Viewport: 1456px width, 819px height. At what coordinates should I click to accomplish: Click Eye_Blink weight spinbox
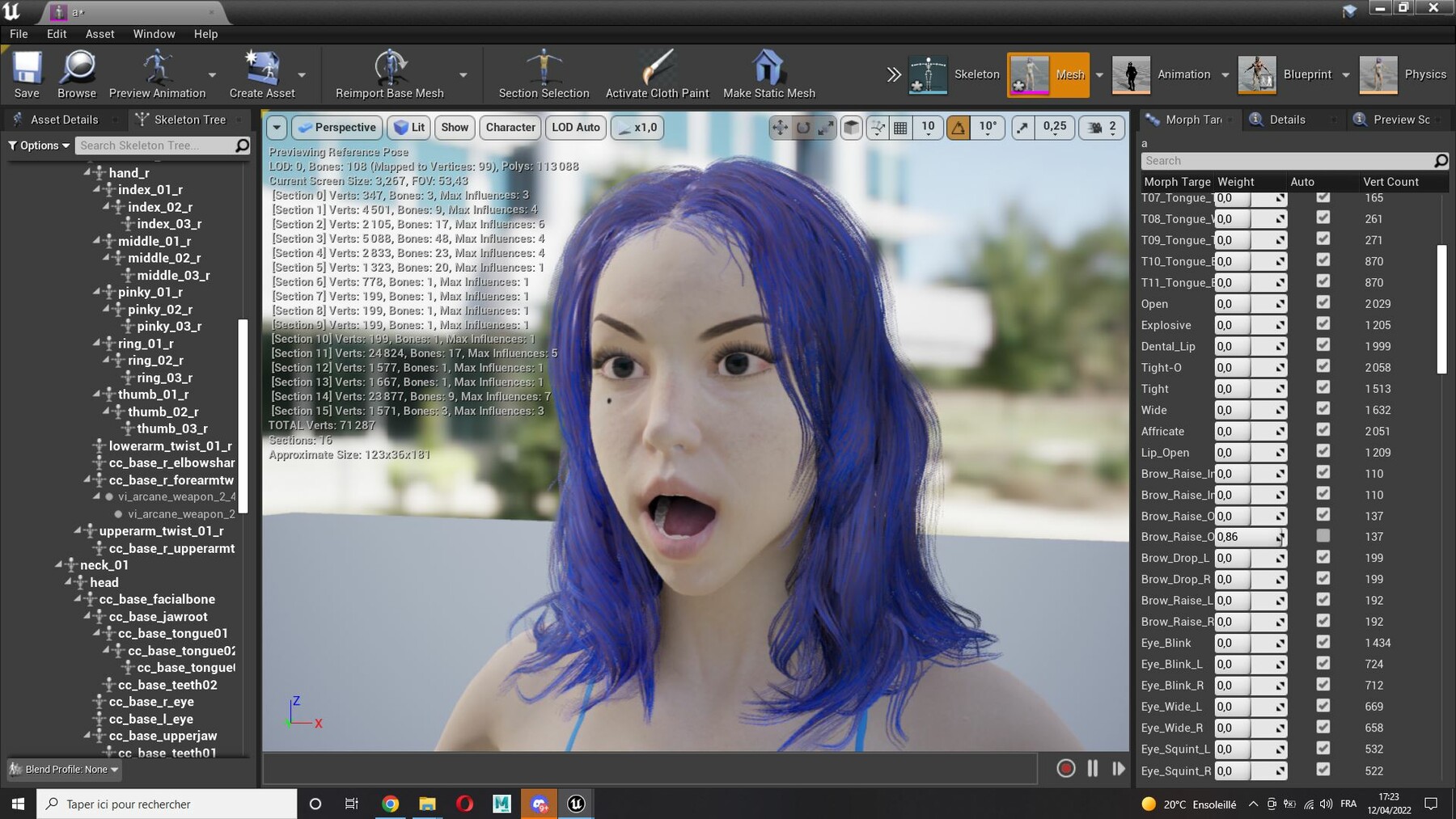(1251, 643)
